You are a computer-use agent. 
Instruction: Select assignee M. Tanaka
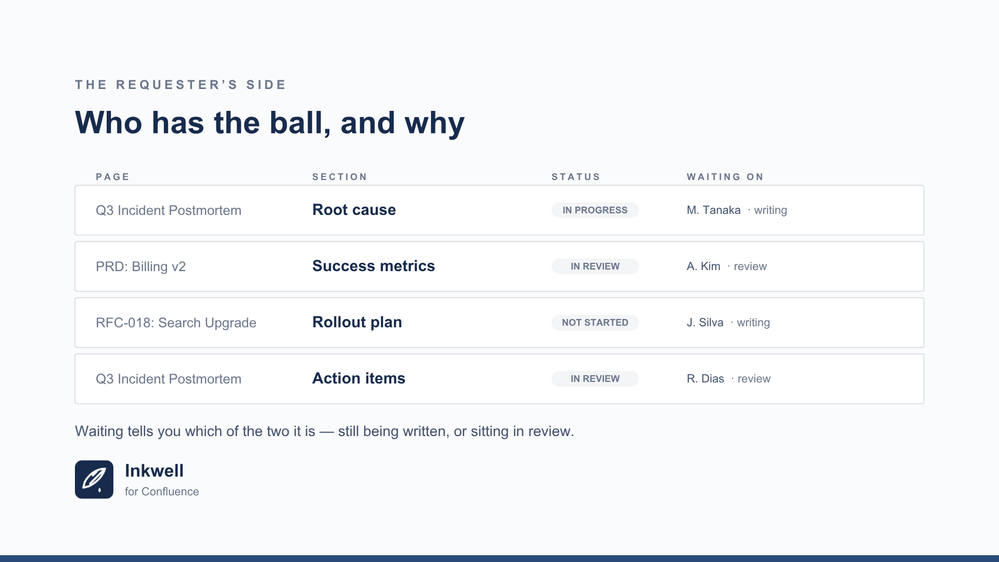(x=714, y=210)
